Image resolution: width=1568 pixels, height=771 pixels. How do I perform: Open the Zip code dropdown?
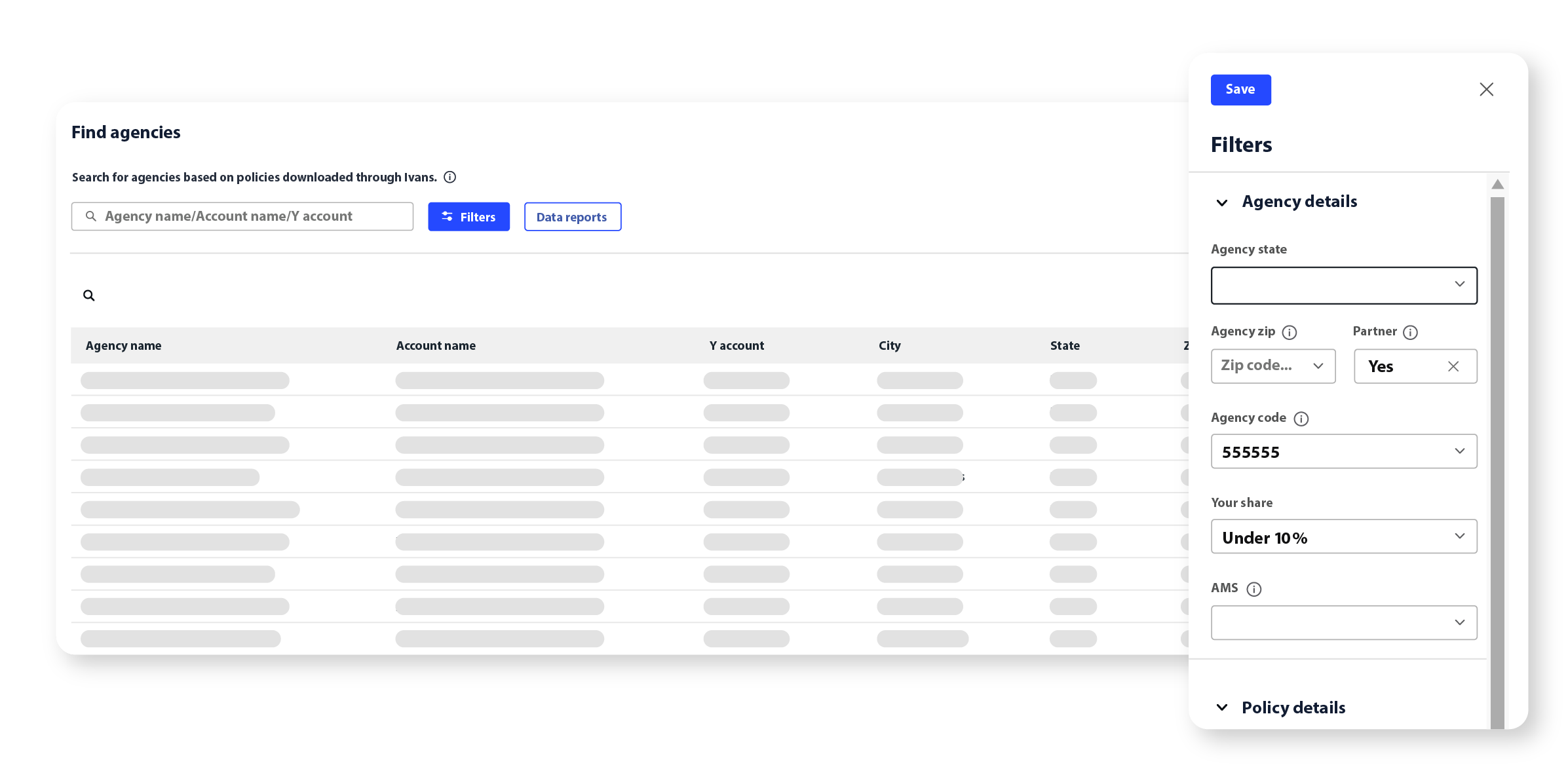click(1273, 366)
